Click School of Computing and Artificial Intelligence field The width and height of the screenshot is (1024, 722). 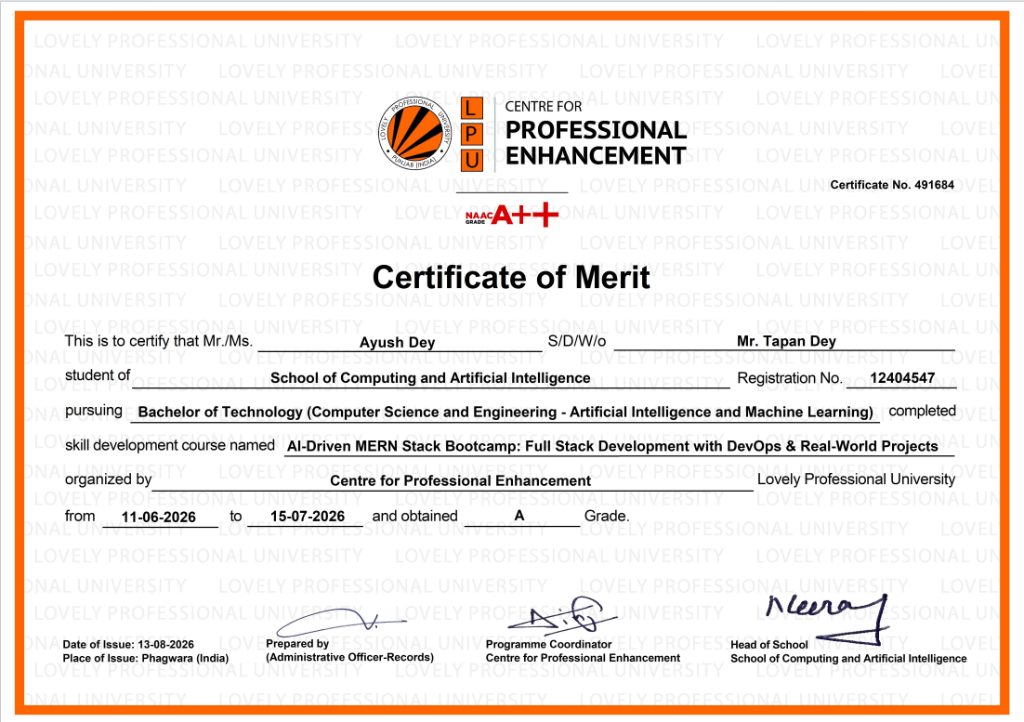(430, 378)
